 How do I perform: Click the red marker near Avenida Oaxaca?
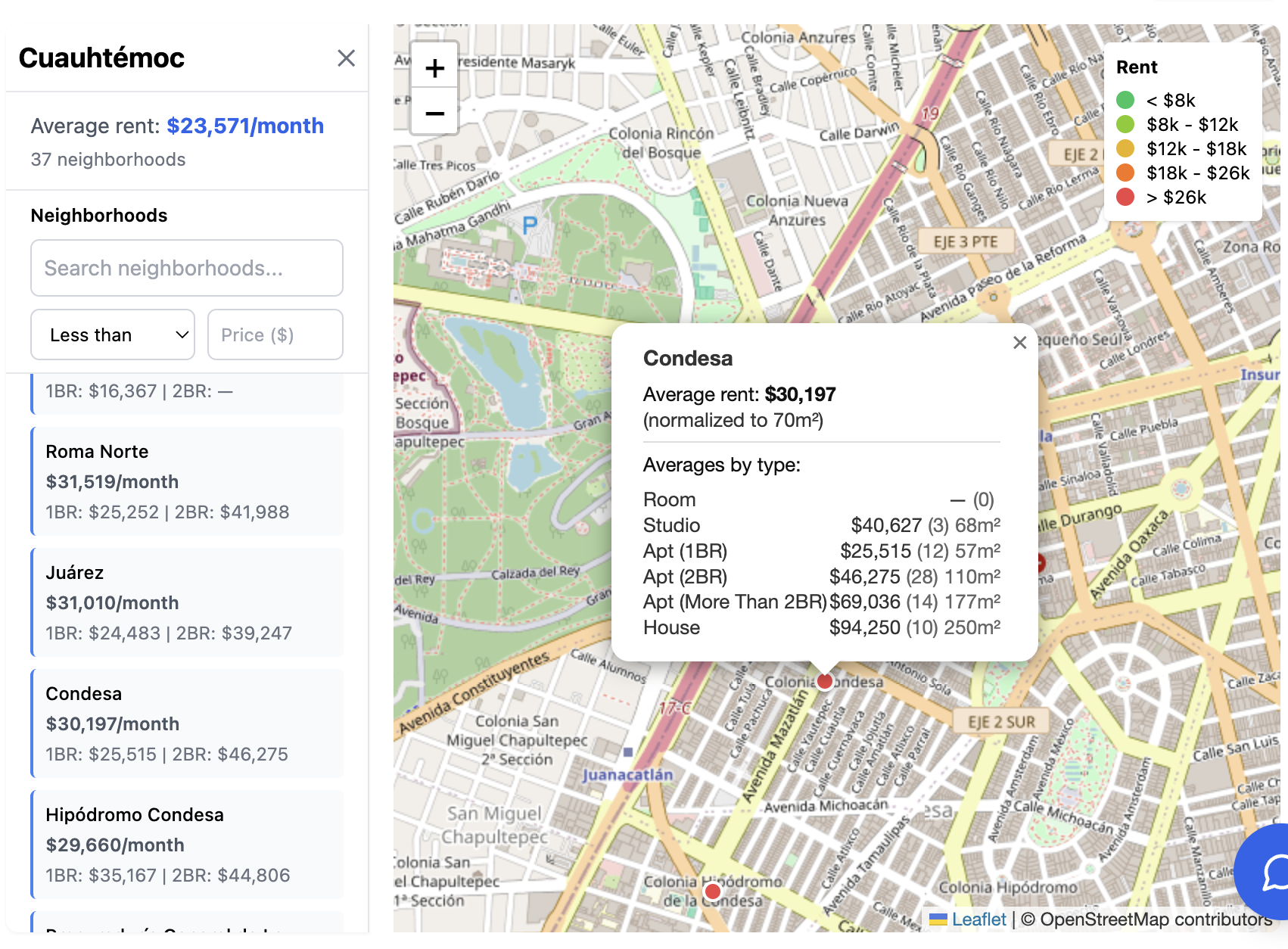(x=1043, y=564)
